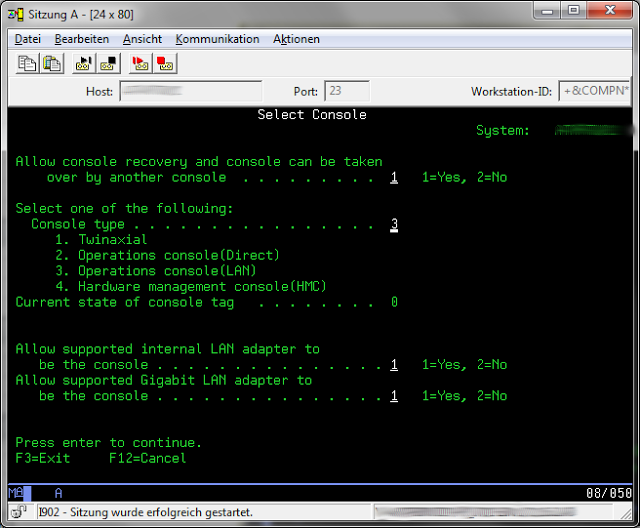Click the black stop macro icon

[x=107, y=64]
